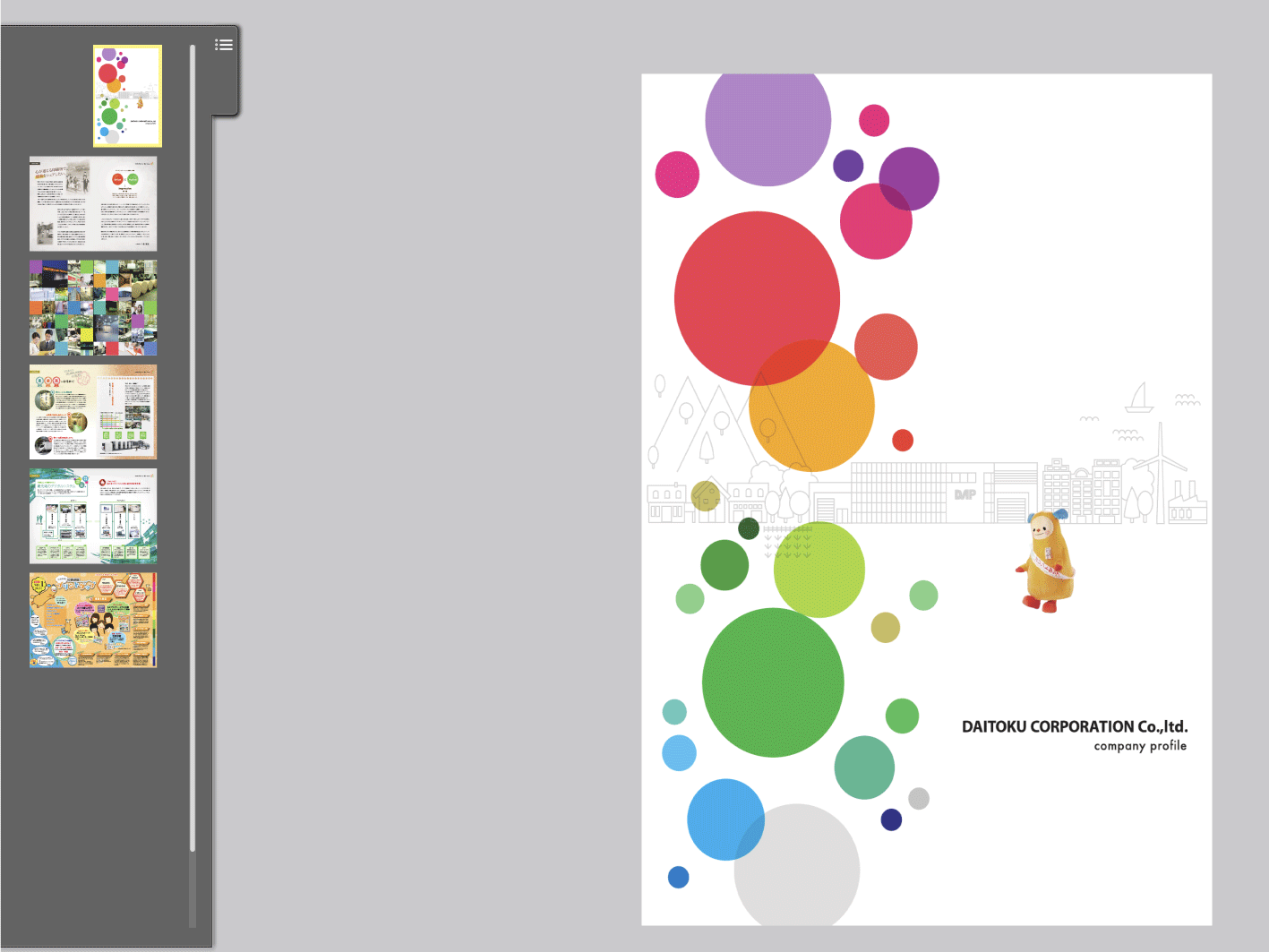Open the thumbnail panel options menu icon

[x=224, y=45]
